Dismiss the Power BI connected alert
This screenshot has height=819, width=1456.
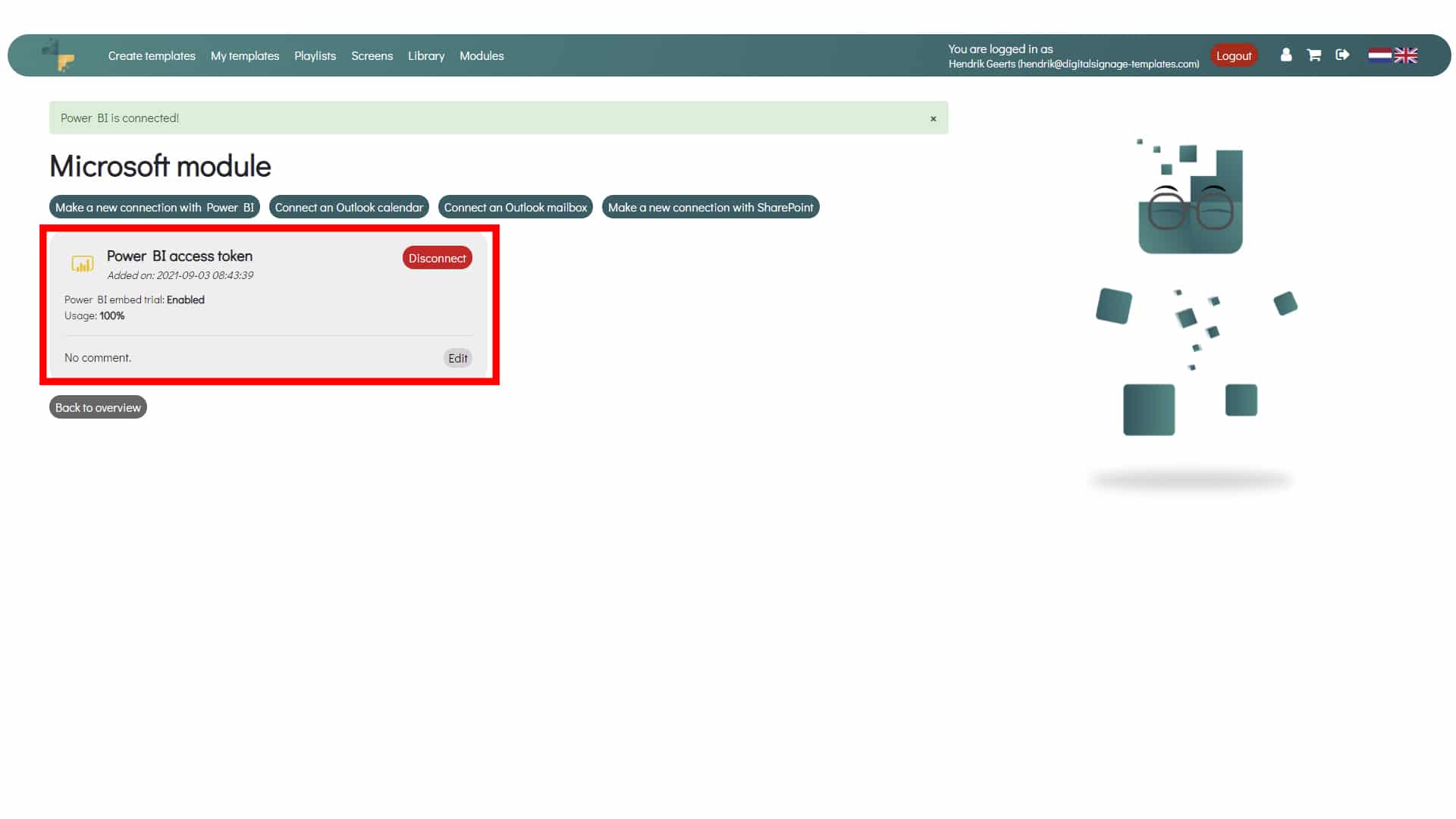(934, 118)
